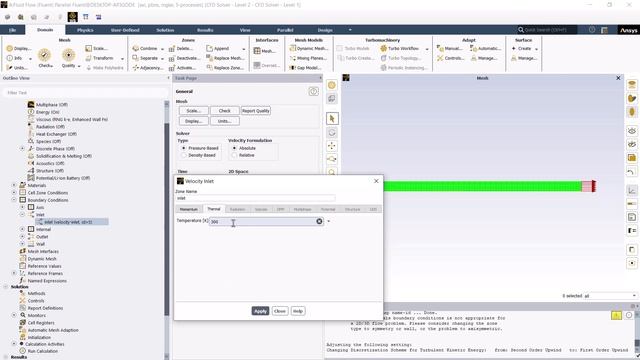Image resolution: width=640 pixels, height=360 pixels.
Task: Click Report Quality in the task page
Action: tap(256, 111)
